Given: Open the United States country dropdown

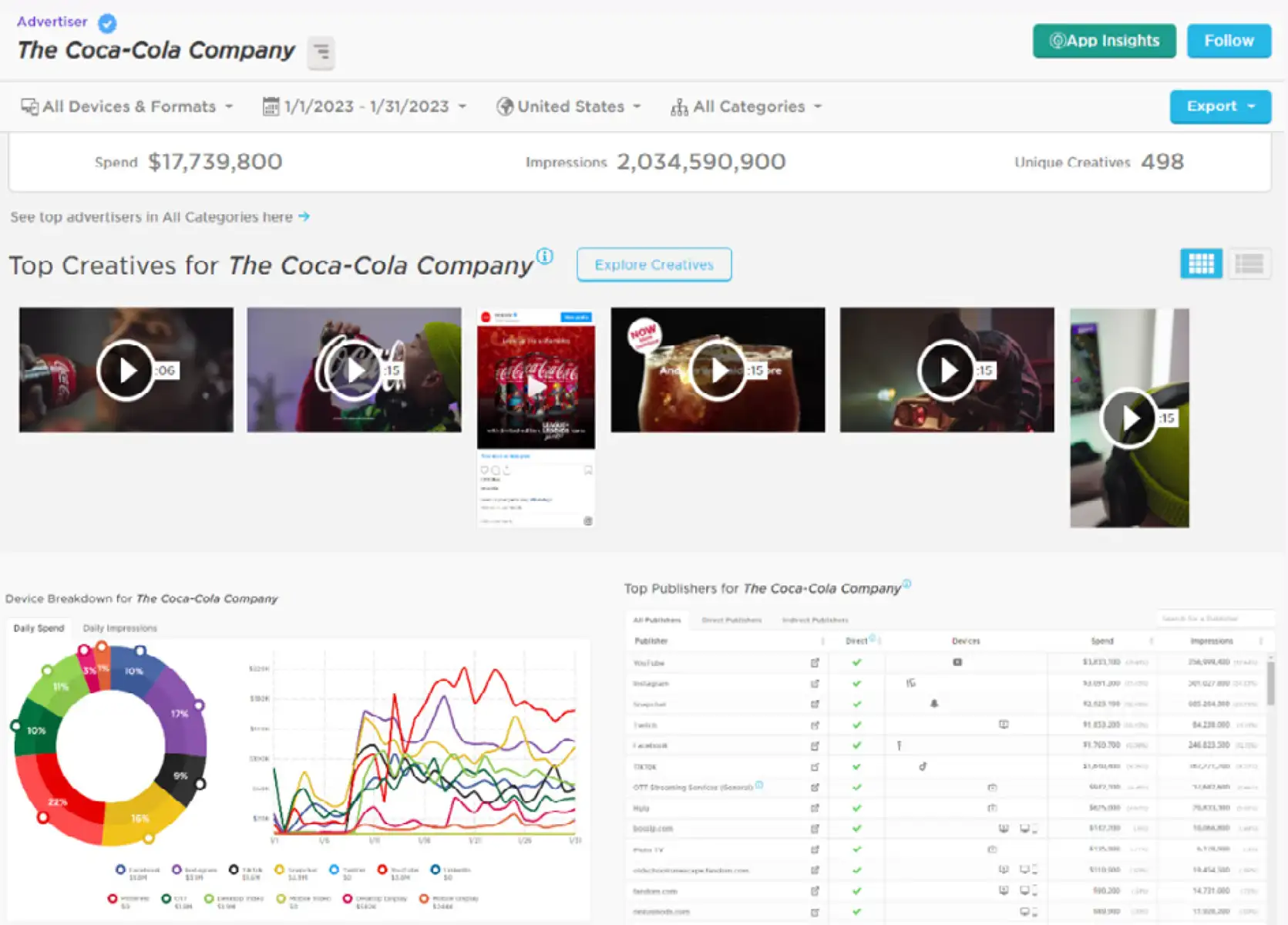Looking at the screenshot, I should (x=569, y=106).
